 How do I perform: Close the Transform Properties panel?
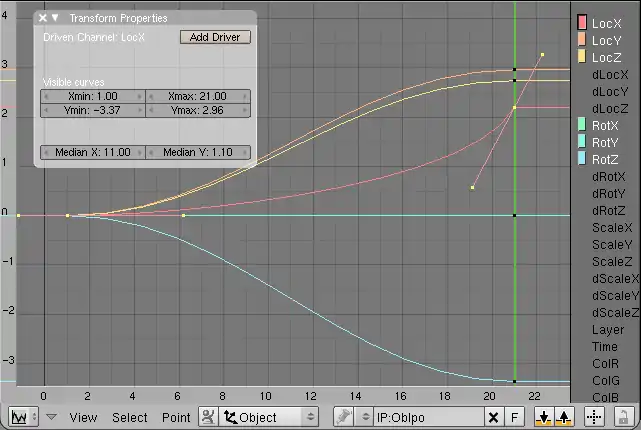[x=43, y=18]
